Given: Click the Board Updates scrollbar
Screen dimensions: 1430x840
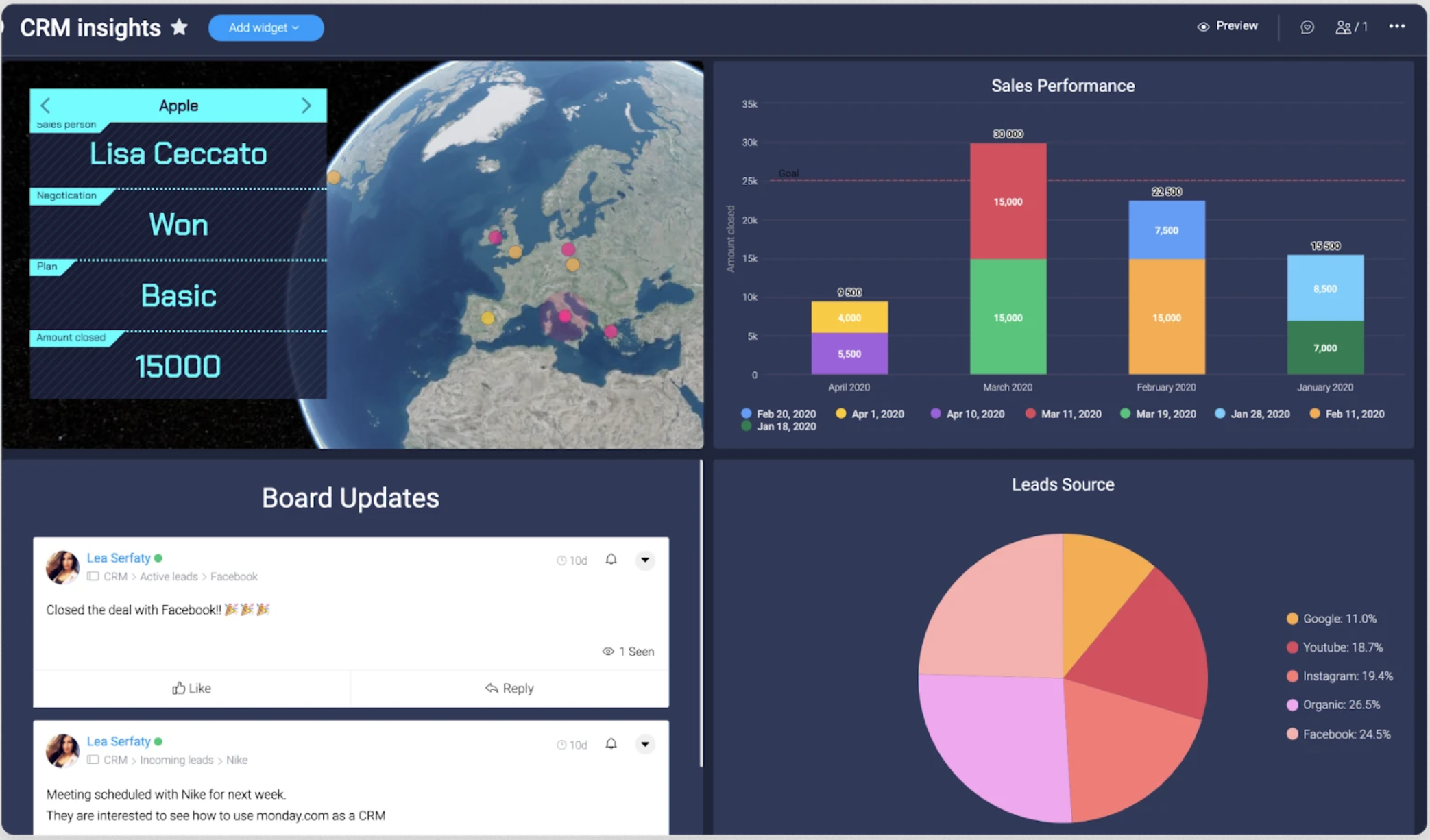Looking at the screenshot, I should tap(701, 613).
